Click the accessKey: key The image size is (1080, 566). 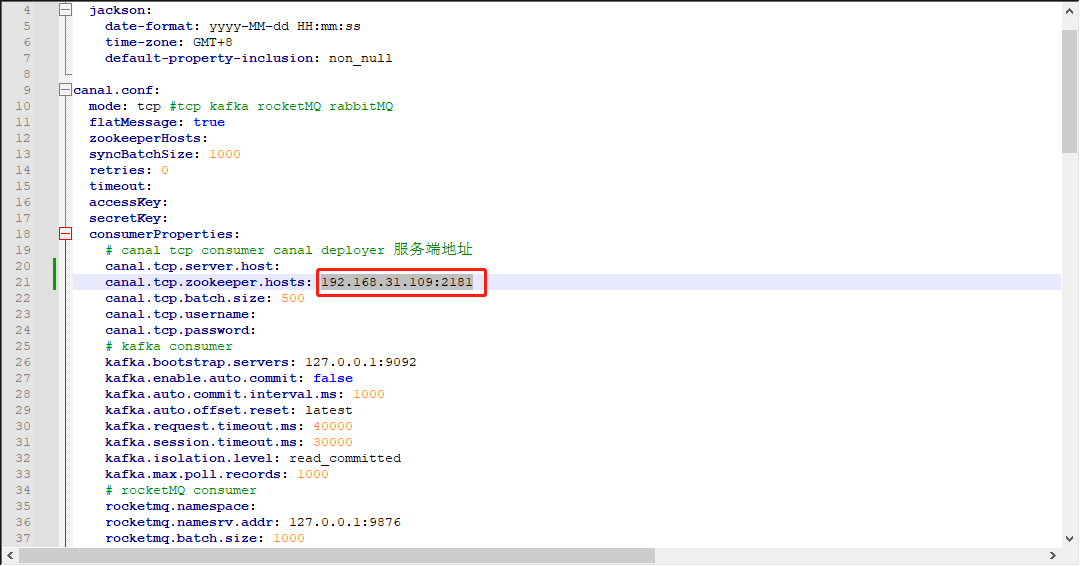click(x=128, y=202)
